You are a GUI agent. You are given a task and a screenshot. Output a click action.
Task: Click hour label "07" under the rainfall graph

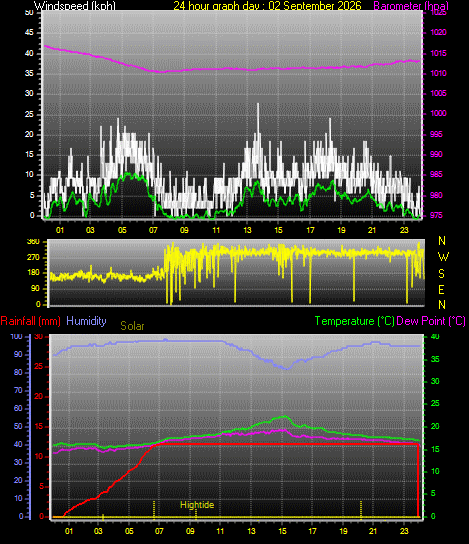[159, 531]
